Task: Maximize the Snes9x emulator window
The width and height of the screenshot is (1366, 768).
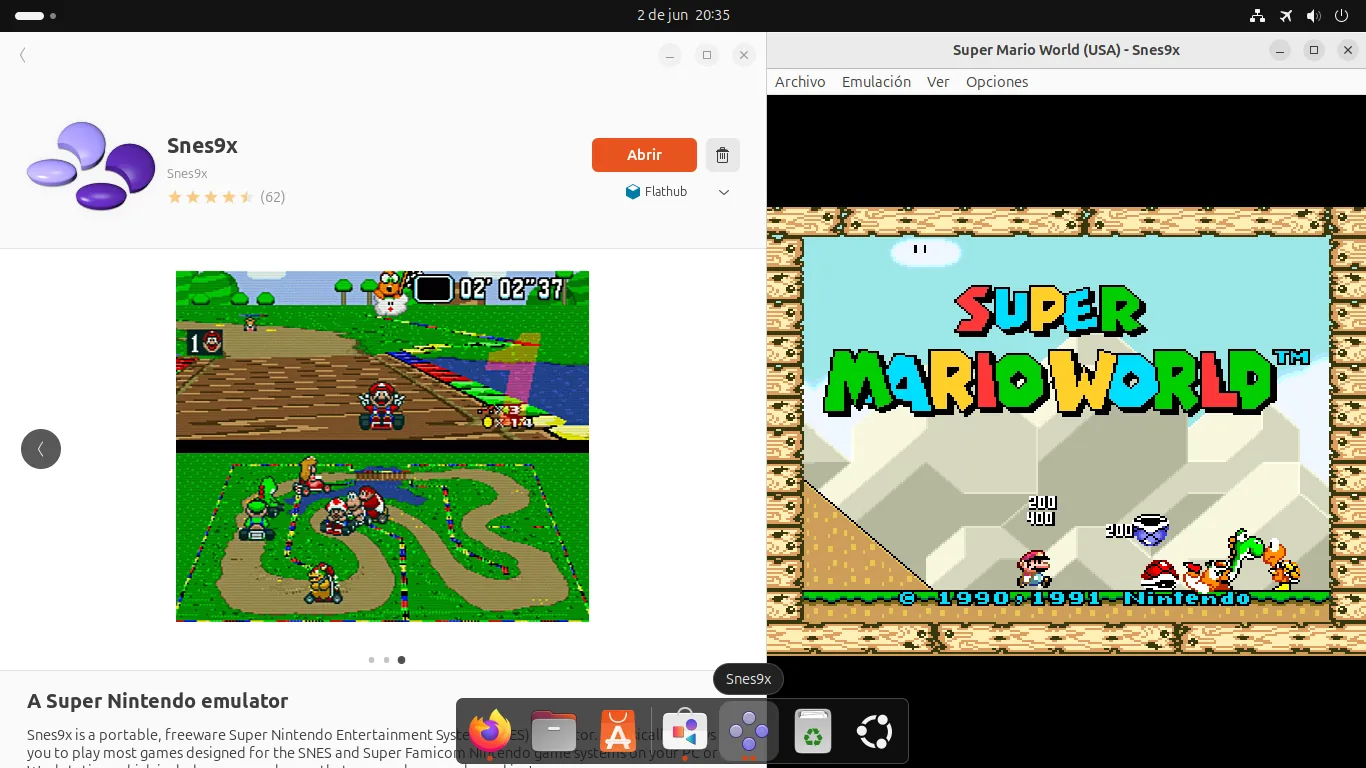Action: point(1314,50)
